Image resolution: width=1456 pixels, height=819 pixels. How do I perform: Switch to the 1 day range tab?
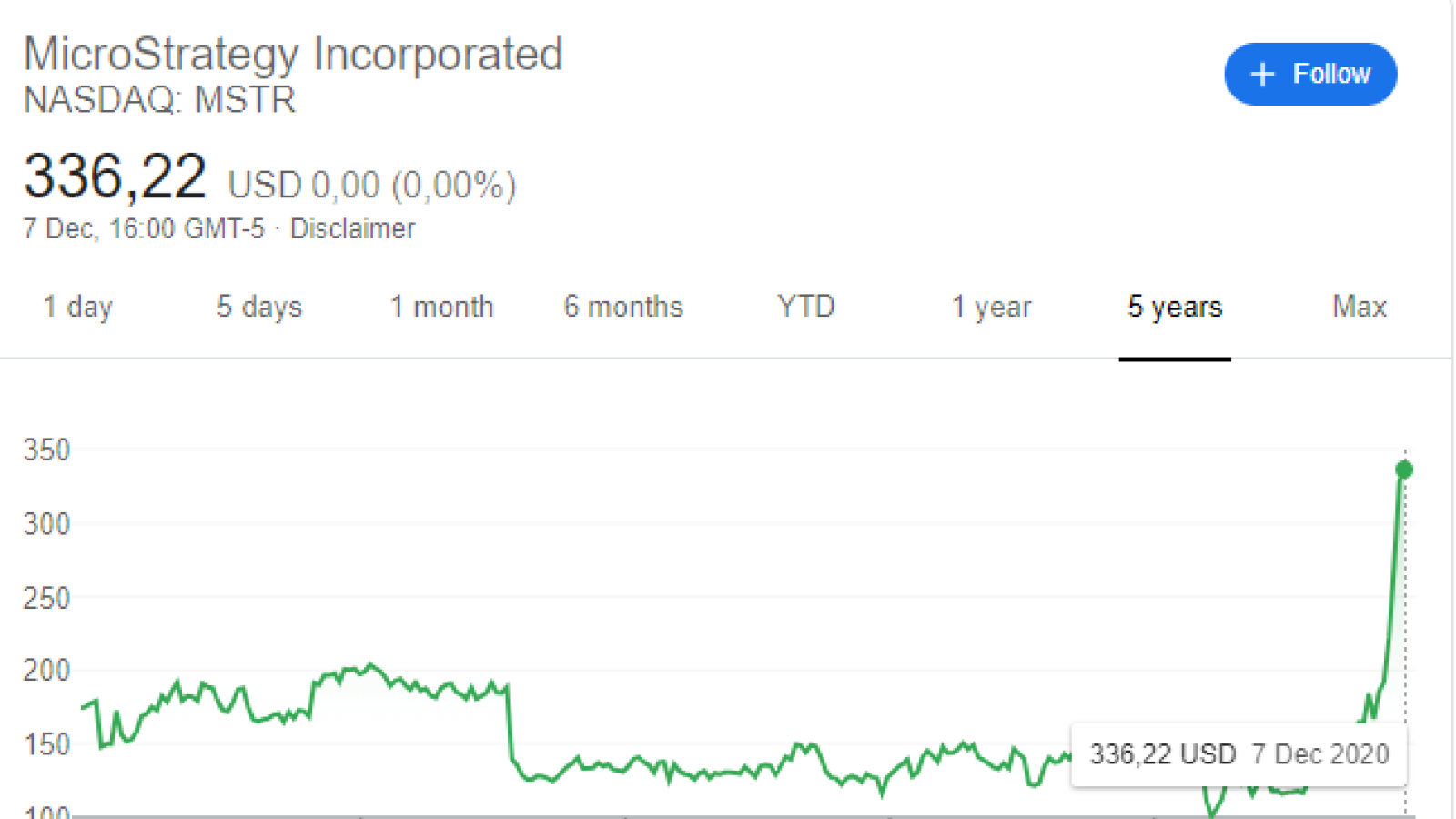pos(78,307)
